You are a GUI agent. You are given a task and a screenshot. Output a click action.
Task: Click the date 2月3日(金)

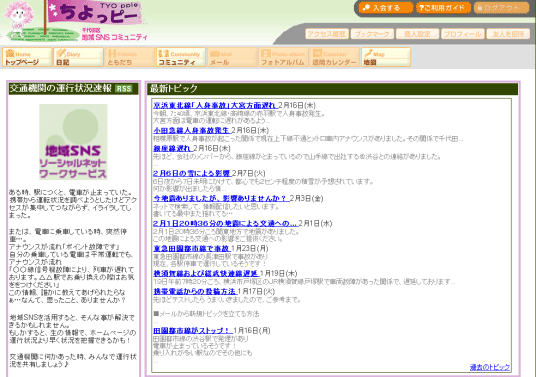306,198
